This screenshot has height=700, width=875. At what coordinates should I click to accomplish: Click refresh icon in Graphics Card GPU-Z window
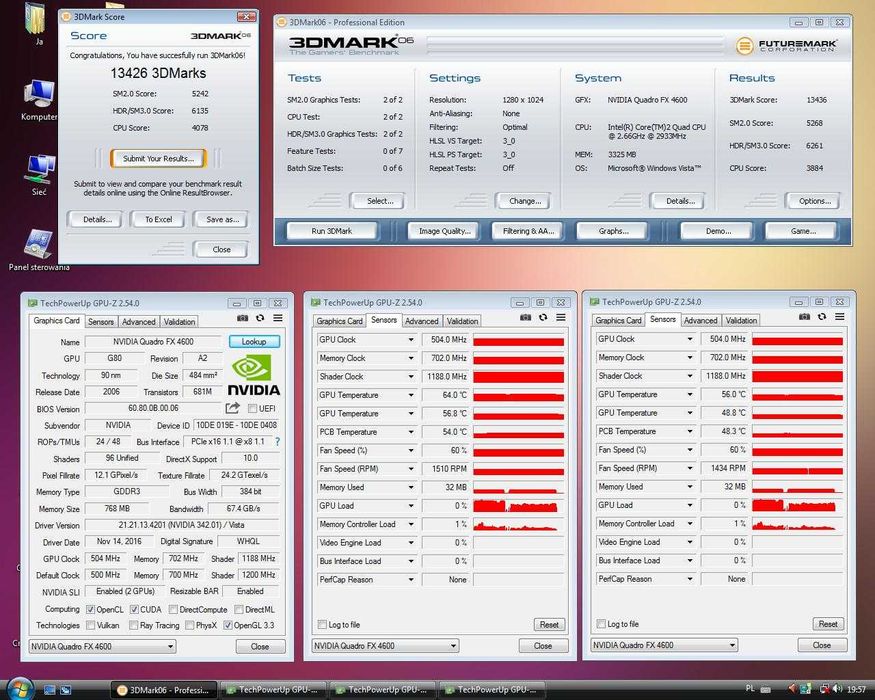(260, 318)
